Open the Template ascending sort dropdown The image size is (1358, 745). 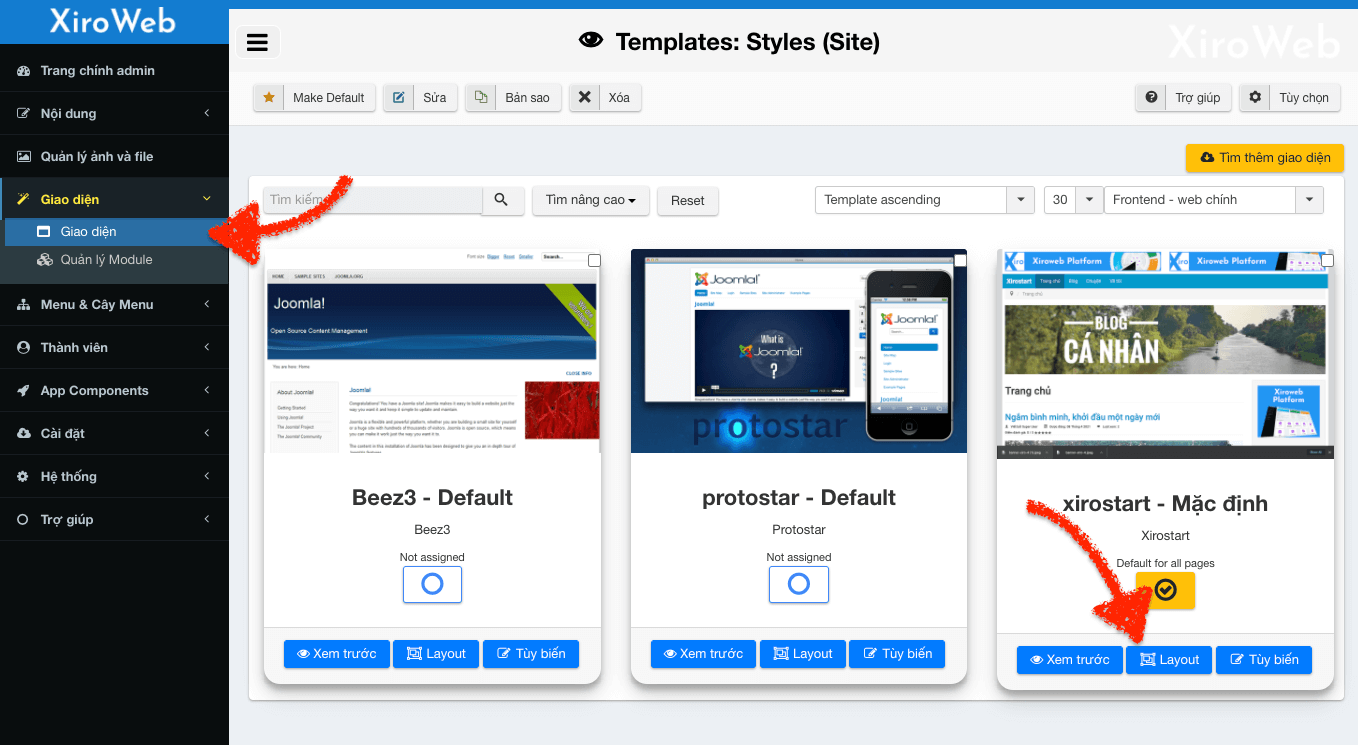(x=925, y=200)
